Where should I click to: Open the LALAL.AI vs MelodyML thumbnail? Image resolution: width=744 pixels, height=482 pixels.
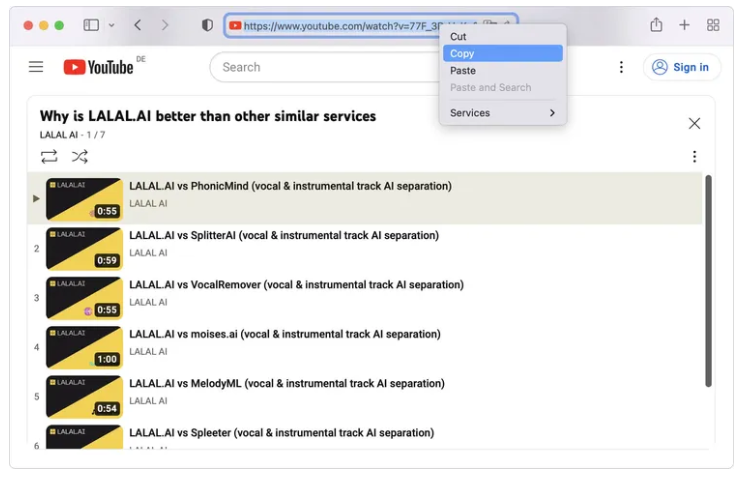point(84,397)
